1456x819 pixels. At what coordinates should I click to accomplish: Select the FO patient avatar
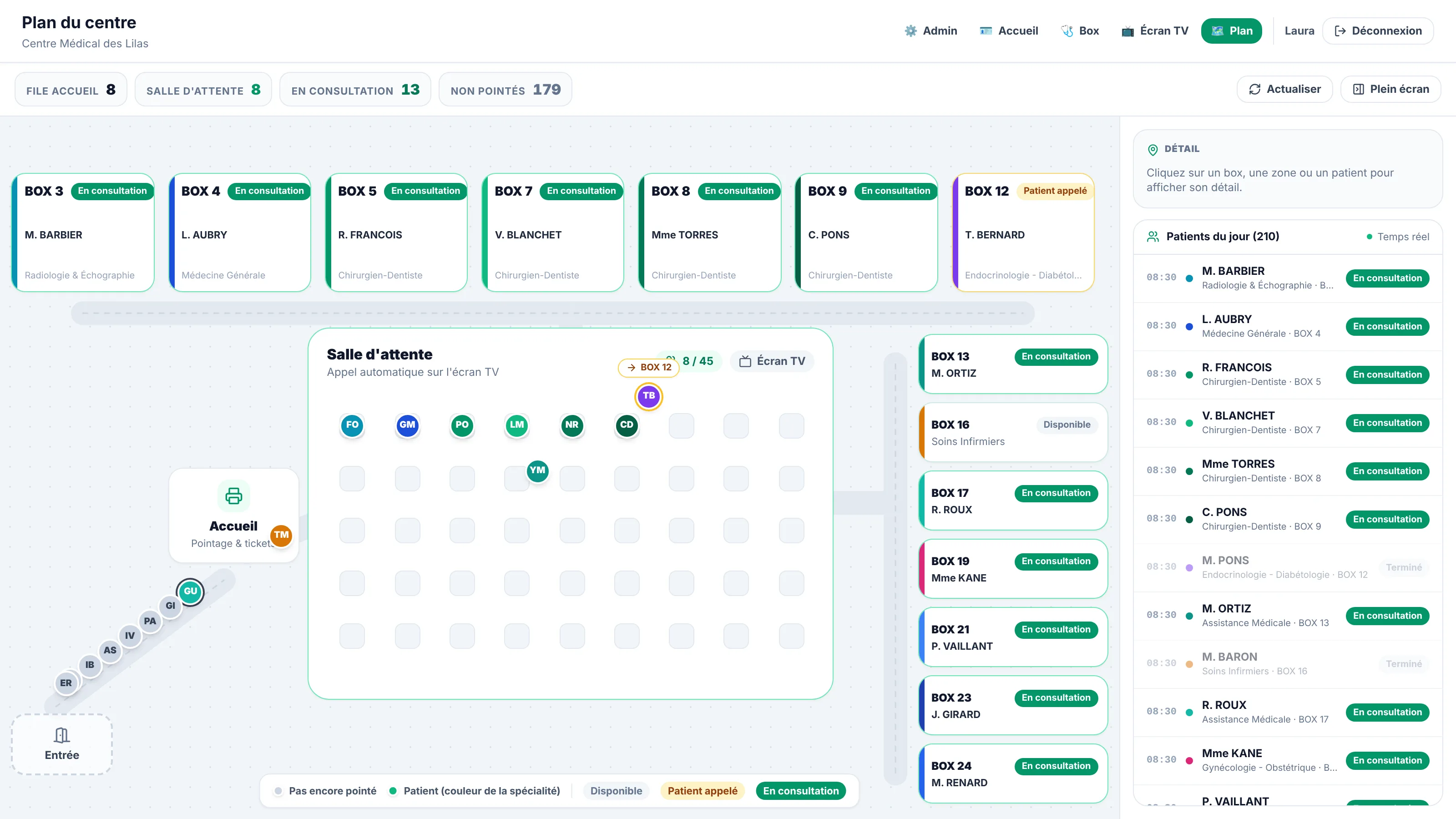click(352, 425)
